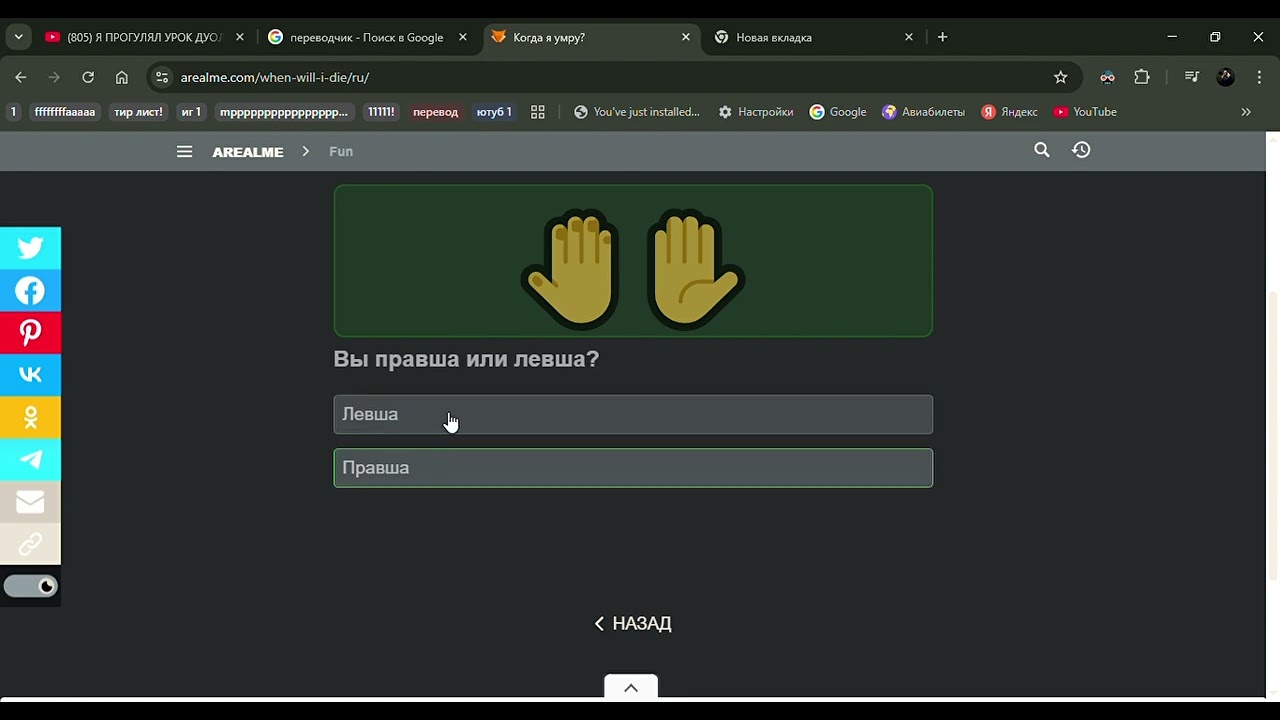Open the Chrome three-dot menu

(1259, 77)
